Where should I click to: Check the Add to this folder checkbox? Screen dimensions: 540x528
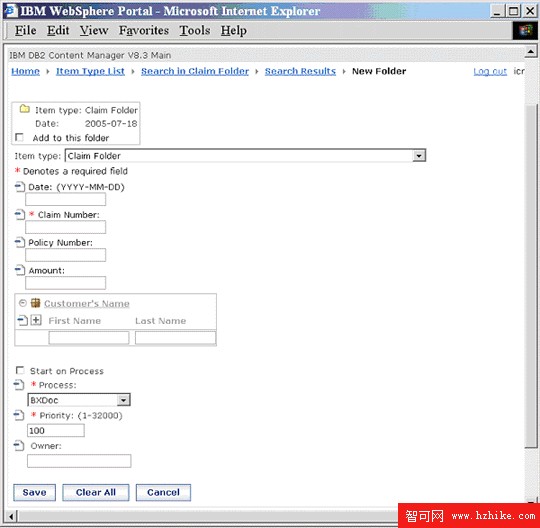(19, 138)
